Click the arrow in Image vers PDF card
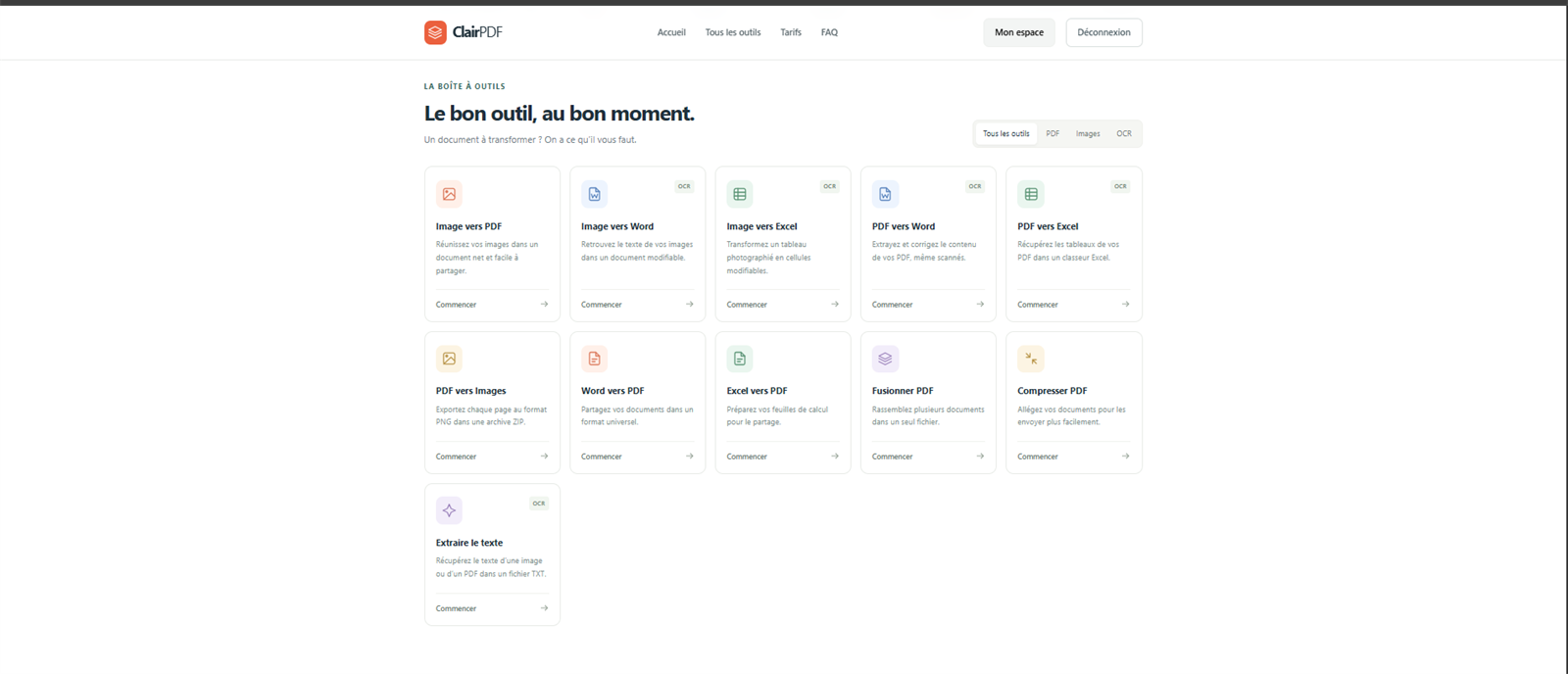Viewport: 1568px width, 674px height. 544,304
